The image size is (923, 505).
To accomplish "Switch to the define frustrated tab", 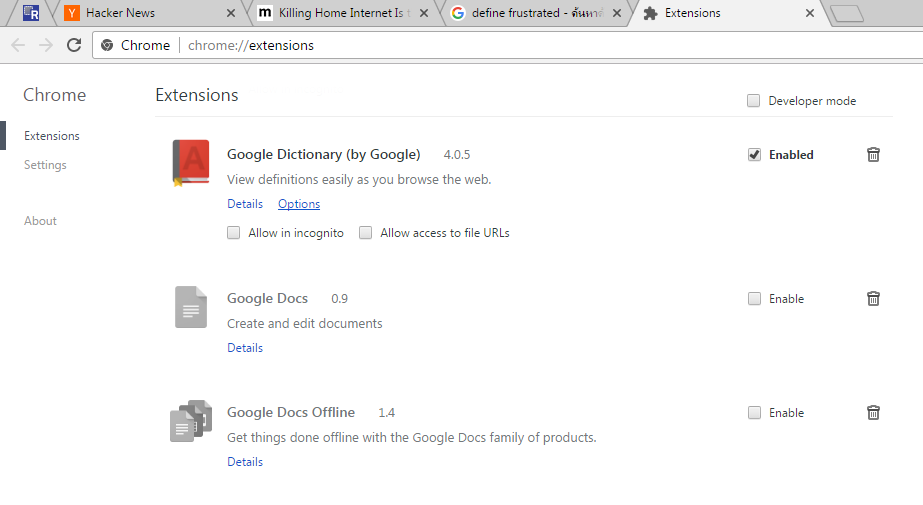I will (x=530, y=13).
